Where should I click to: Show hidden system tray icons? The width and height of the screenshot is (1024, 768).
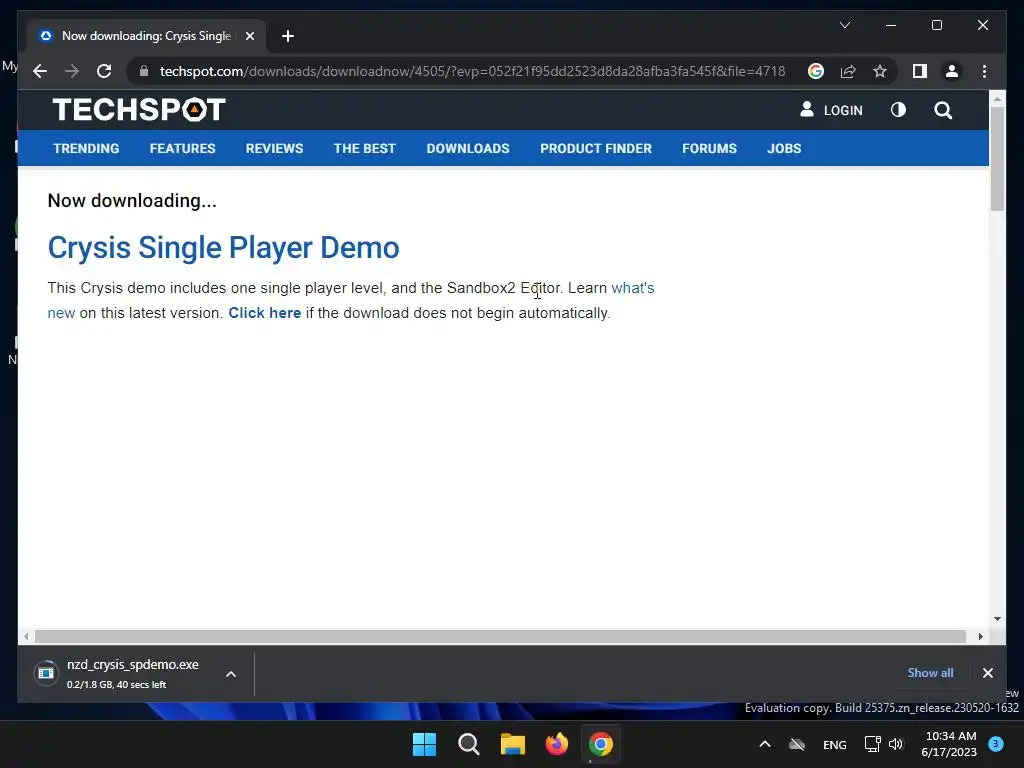[765, 744]
